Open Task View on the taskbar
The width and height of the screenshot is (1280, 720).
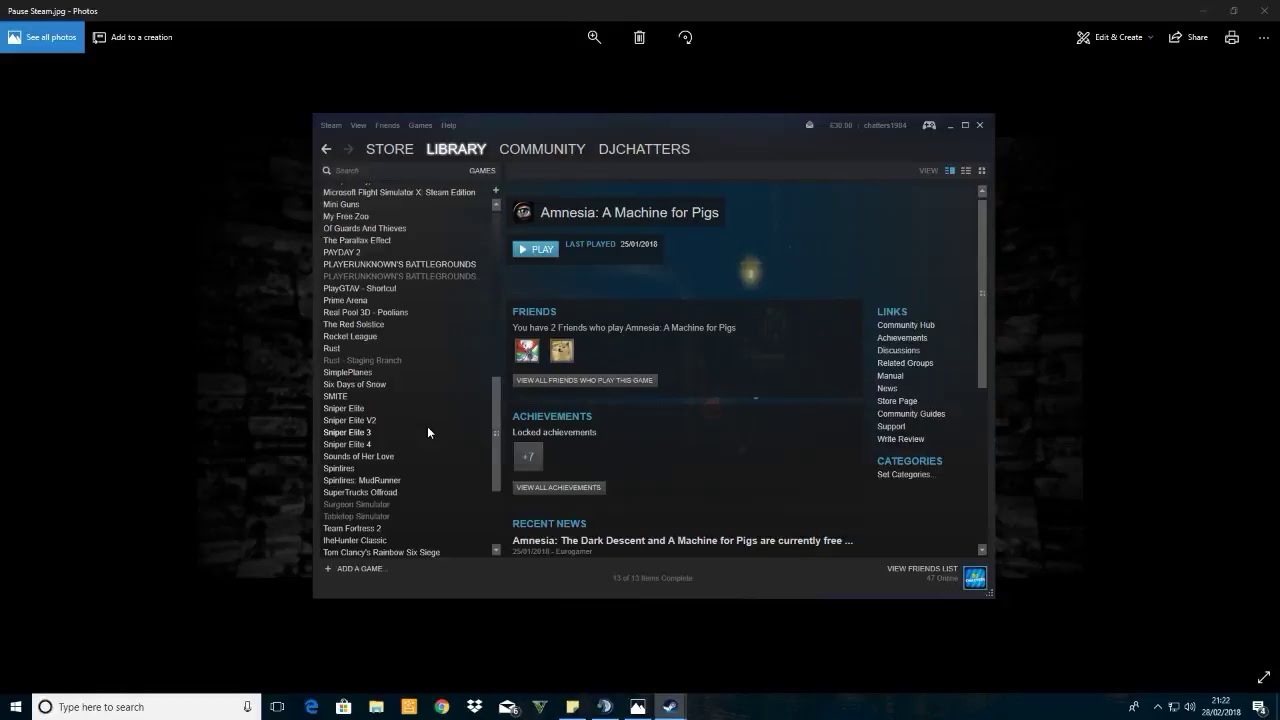tap(277, 707)
